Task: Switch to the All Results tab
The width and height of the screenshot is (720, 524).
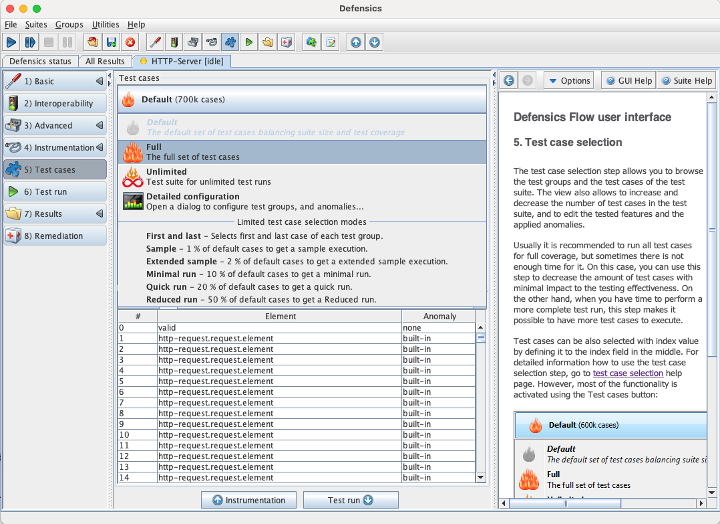Action: (x=105, y=61)
